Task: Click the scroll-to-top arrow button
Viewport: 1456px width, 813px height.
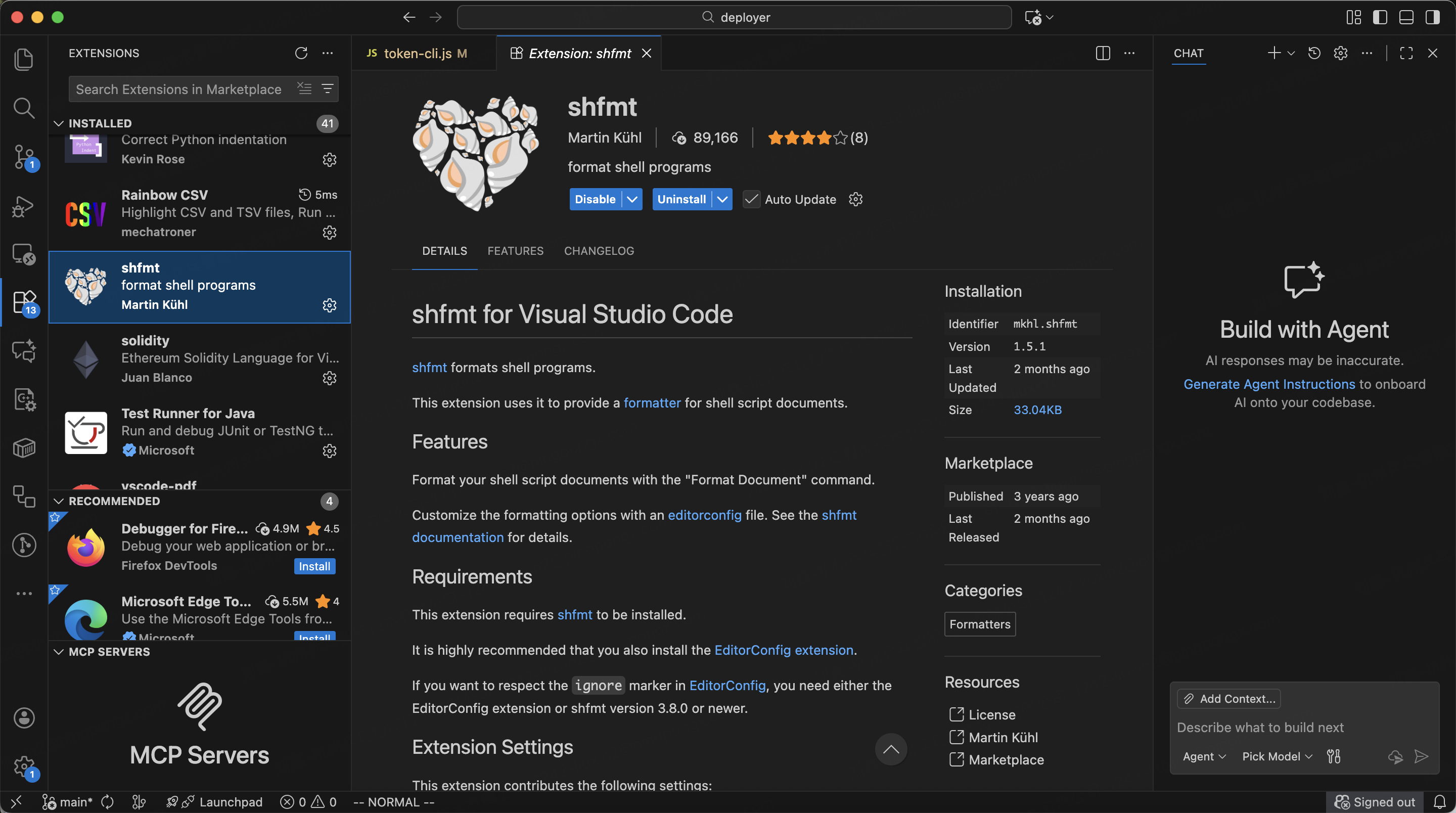Action: pyautogui.click(x=891, y=749)
